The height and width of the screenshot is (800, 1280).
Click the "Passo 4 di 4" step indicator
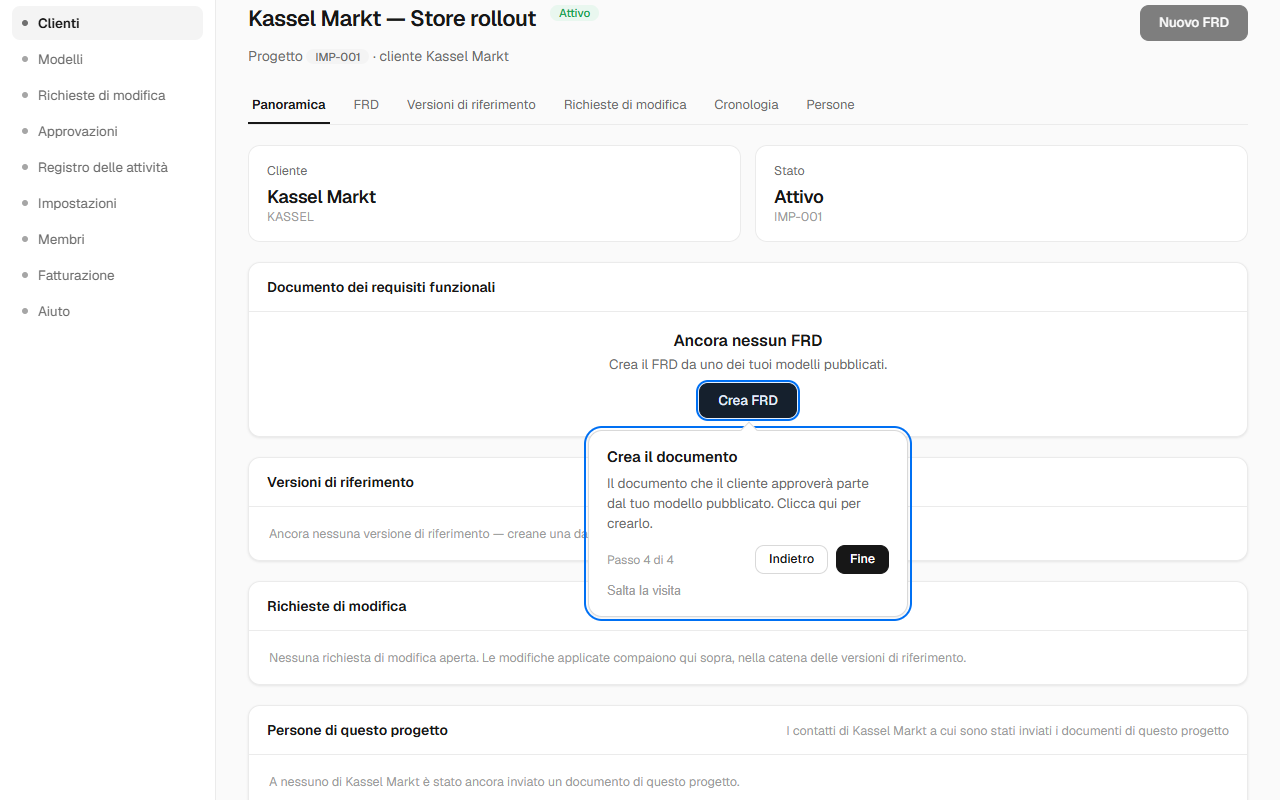coord(640,560)
